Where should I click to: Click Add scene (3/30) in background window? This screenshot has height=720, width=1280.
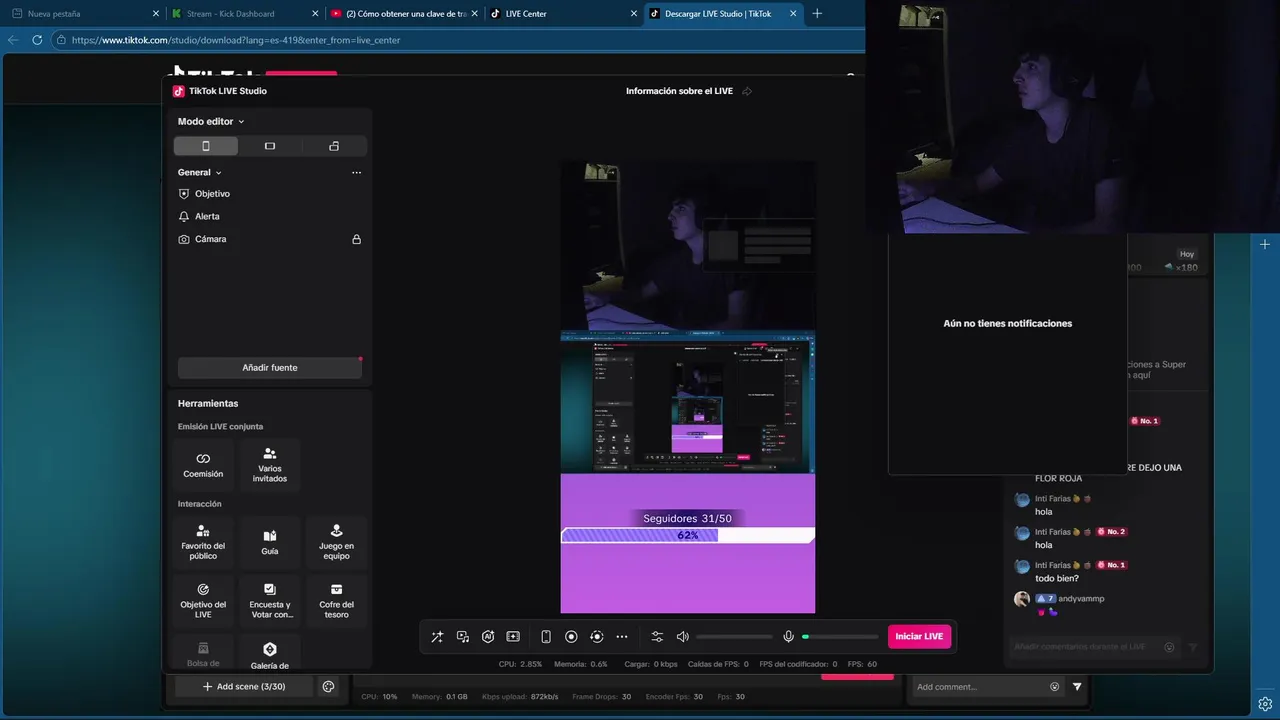click(244, 687)
